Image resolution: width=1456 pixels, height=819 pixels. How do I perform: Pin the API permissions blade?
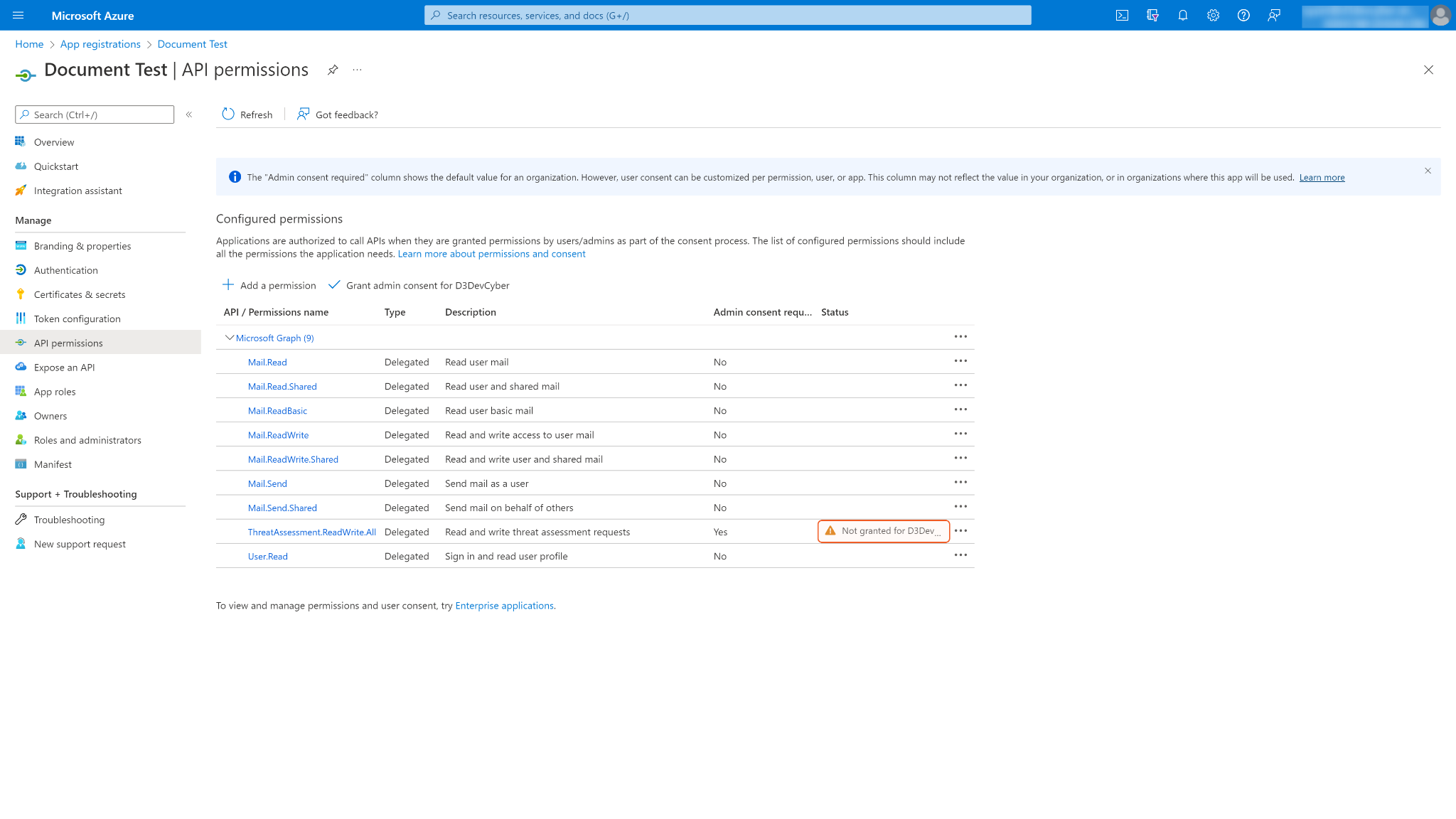[x=333, y=70]
